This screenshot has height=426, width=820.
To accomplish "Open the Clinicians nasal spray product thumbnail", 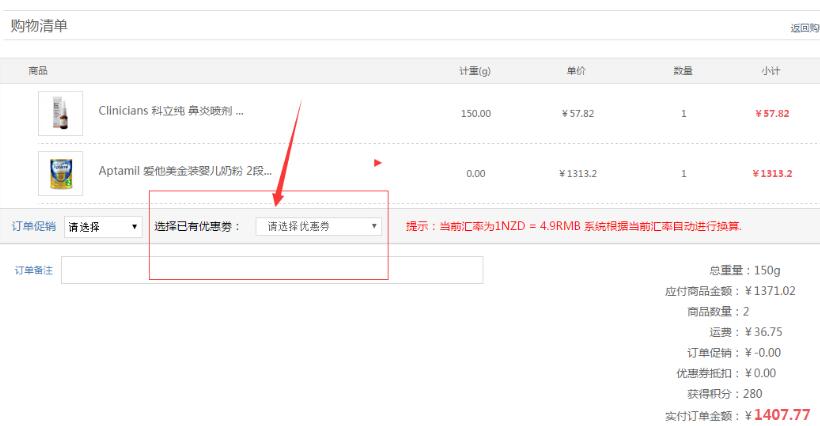I will (61, 113).
